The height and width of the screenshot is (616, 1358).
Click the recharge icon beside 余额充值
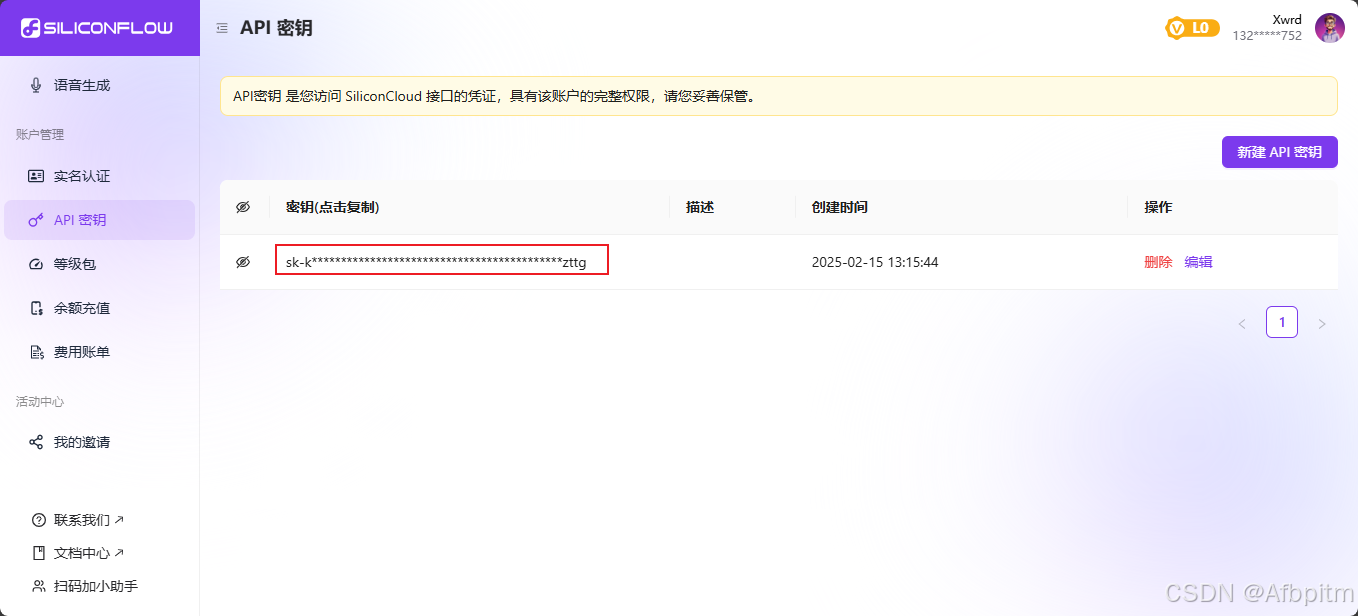(x=37, y=308)
